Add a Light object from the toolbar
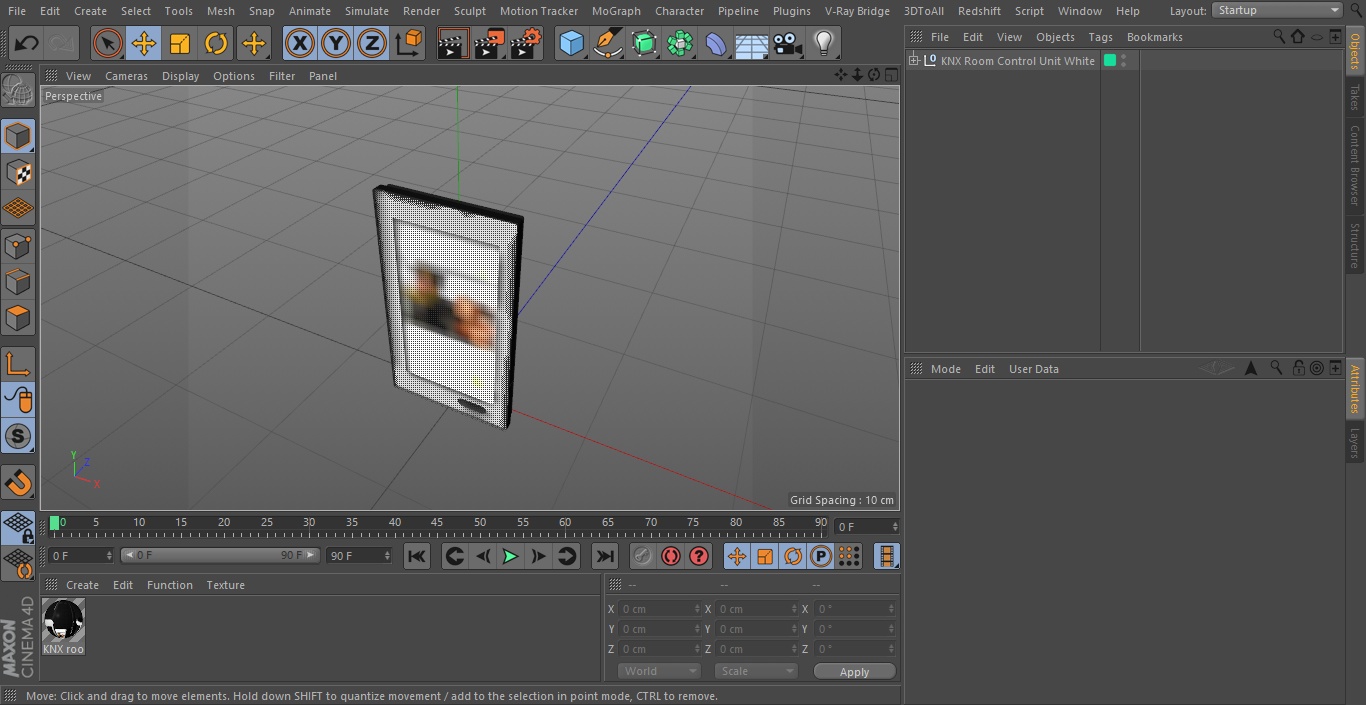The width and height of the screenshot is (1366, 705). pyautogui.click(x=823, y=43)
